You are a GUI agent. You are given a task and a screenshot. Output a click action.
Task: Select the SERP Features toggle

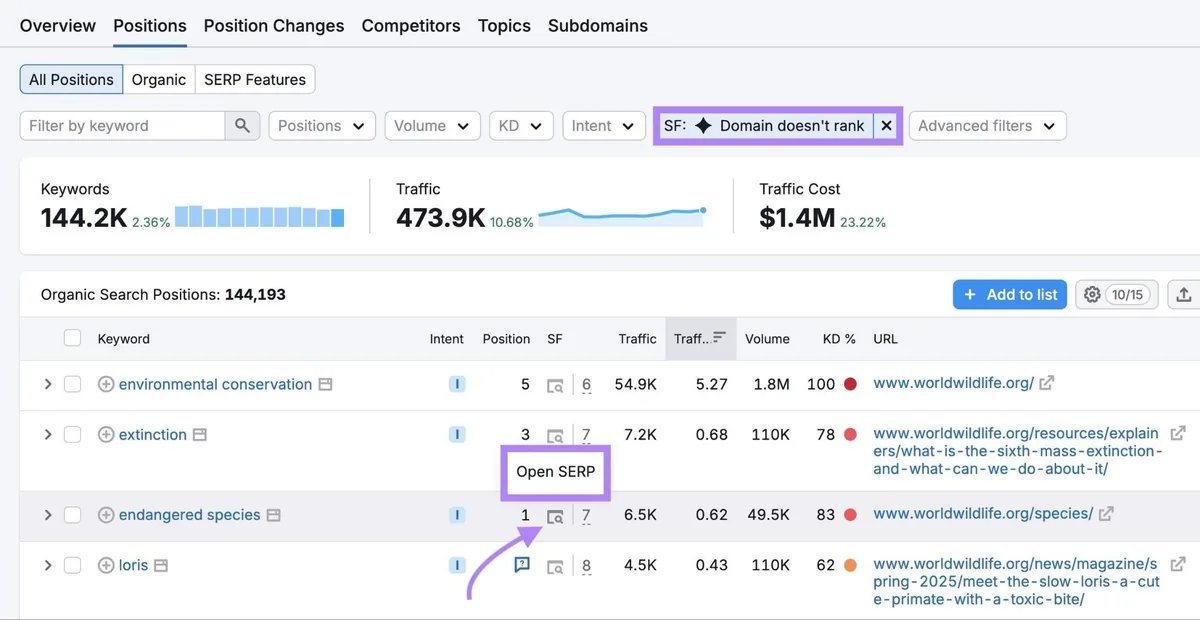(255, 79)
